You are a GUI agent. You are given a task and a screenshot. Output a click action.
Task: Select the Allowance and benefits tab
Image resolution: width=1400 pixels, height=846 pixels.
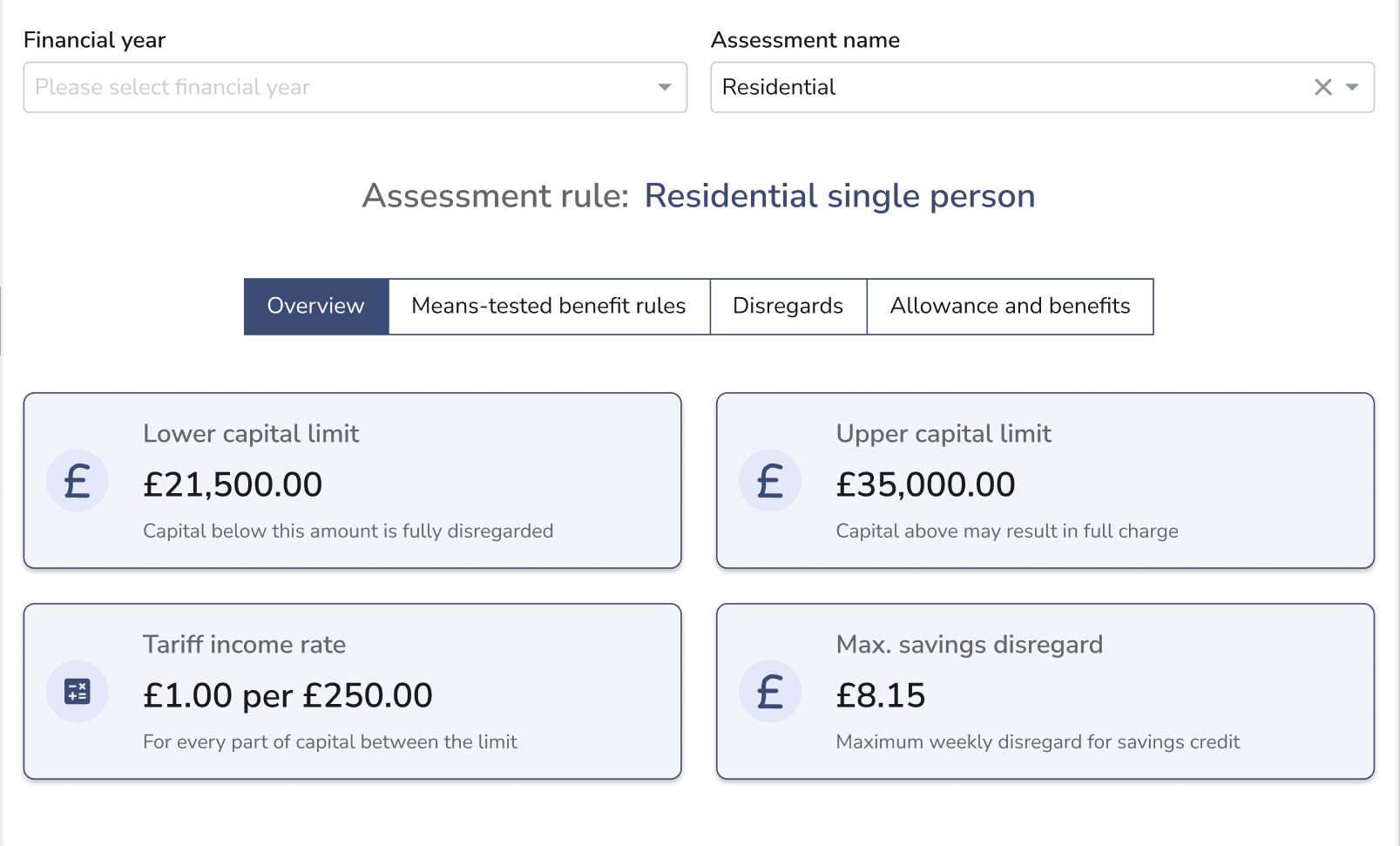tap(1010, 306)
